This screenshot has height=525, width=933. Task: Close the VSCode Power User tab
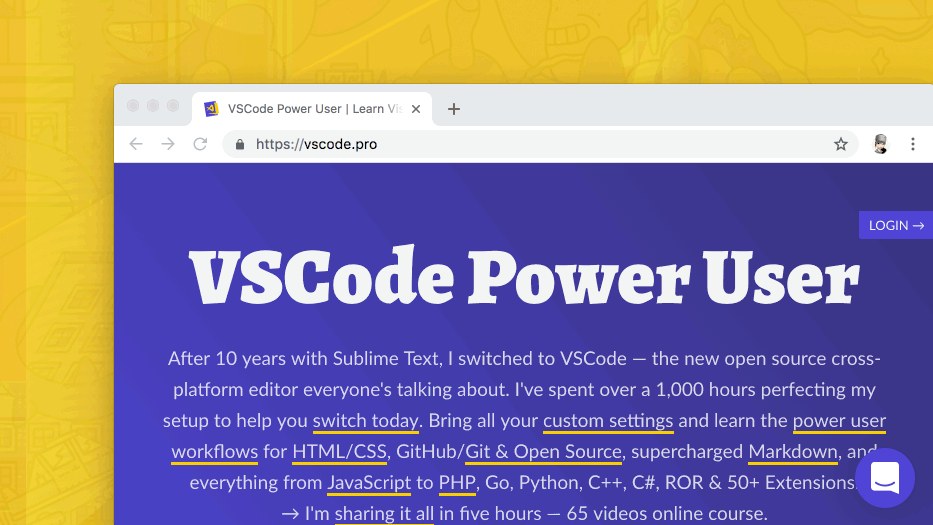tap(416, 109)
